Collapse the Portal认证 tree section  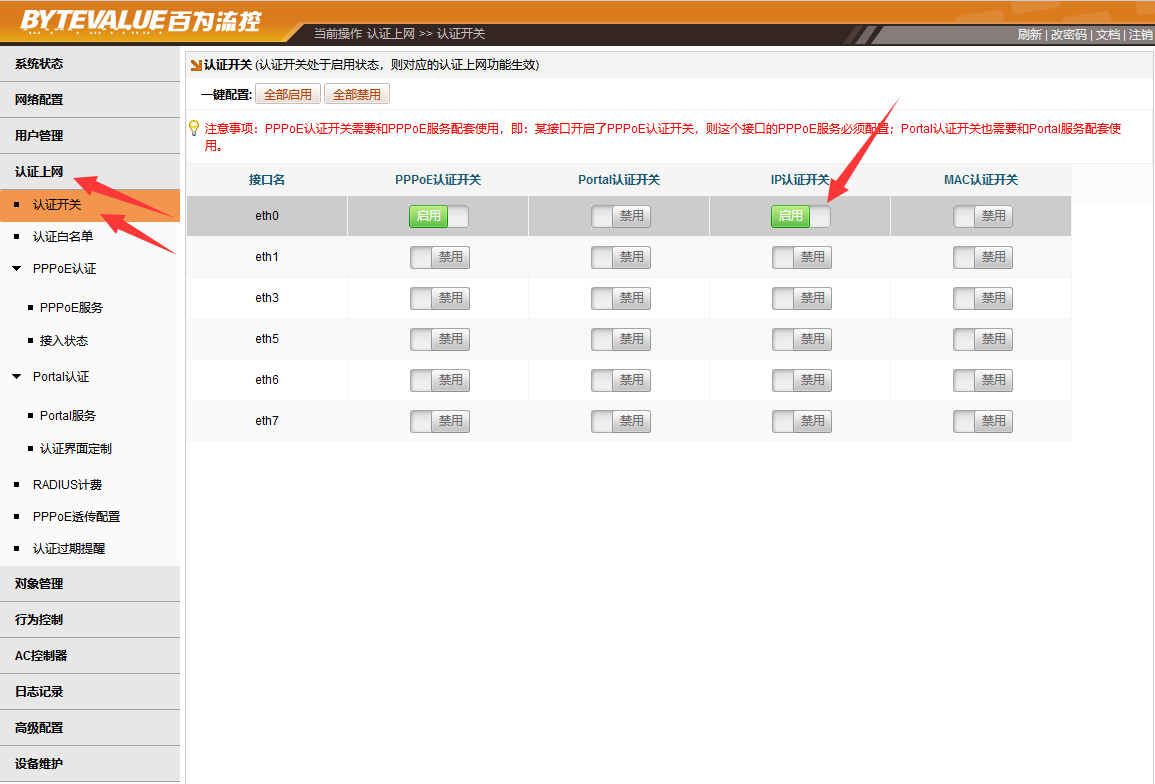[x=16, y=377]
